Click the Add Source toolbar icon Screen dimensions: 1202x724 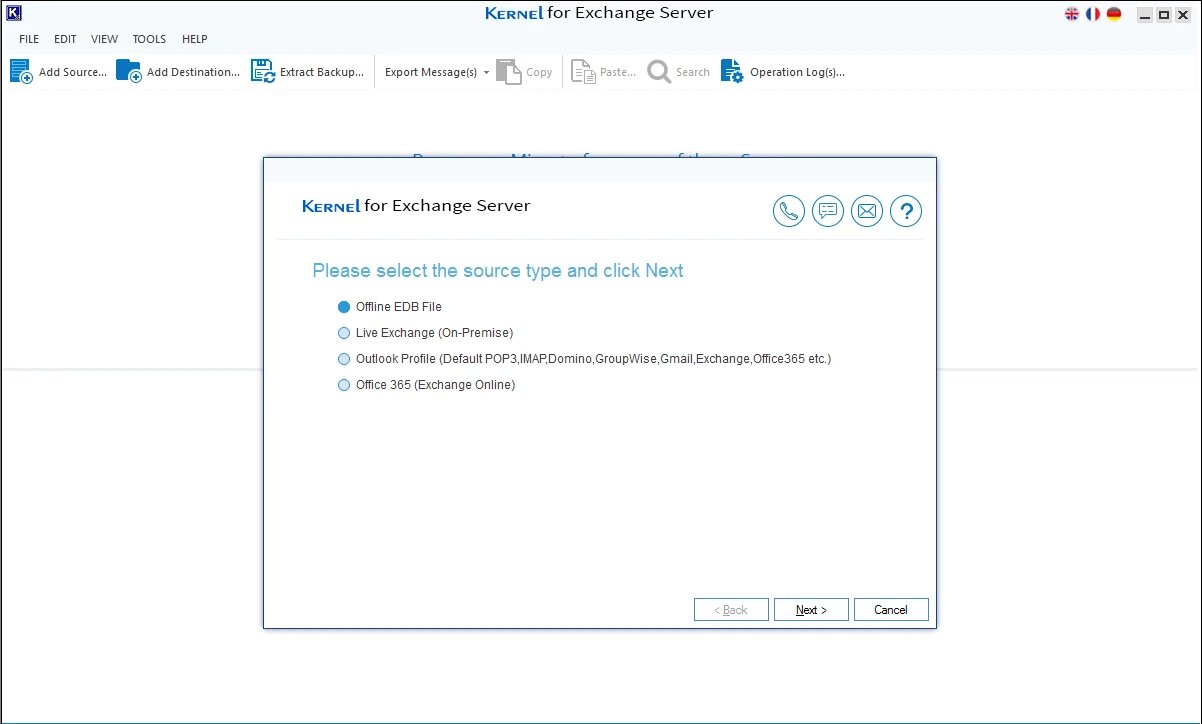21,72
